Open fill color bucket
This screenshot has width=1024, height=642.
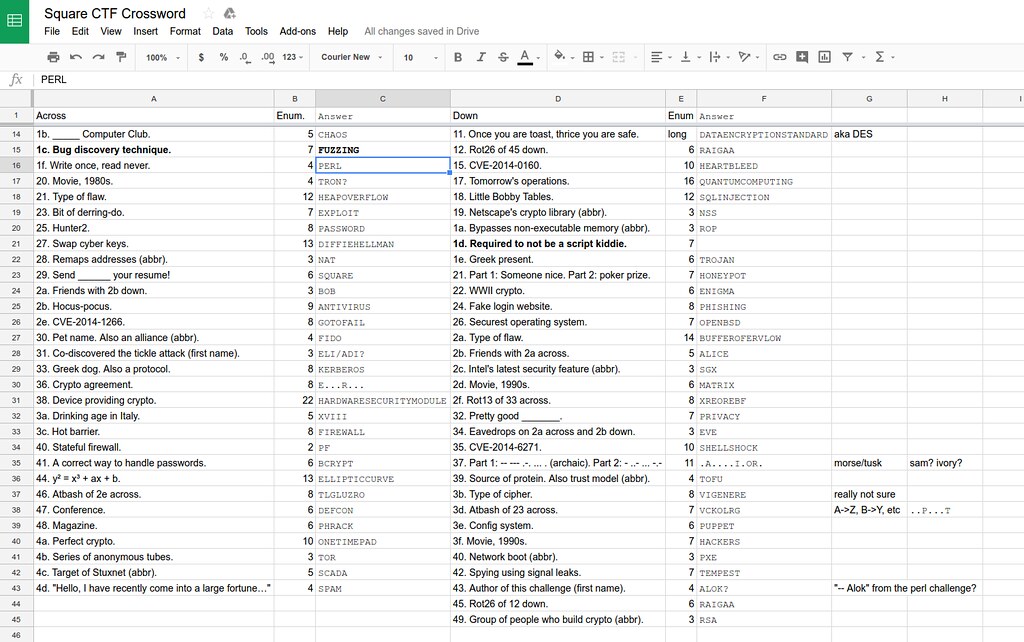(x=560, y=56)
